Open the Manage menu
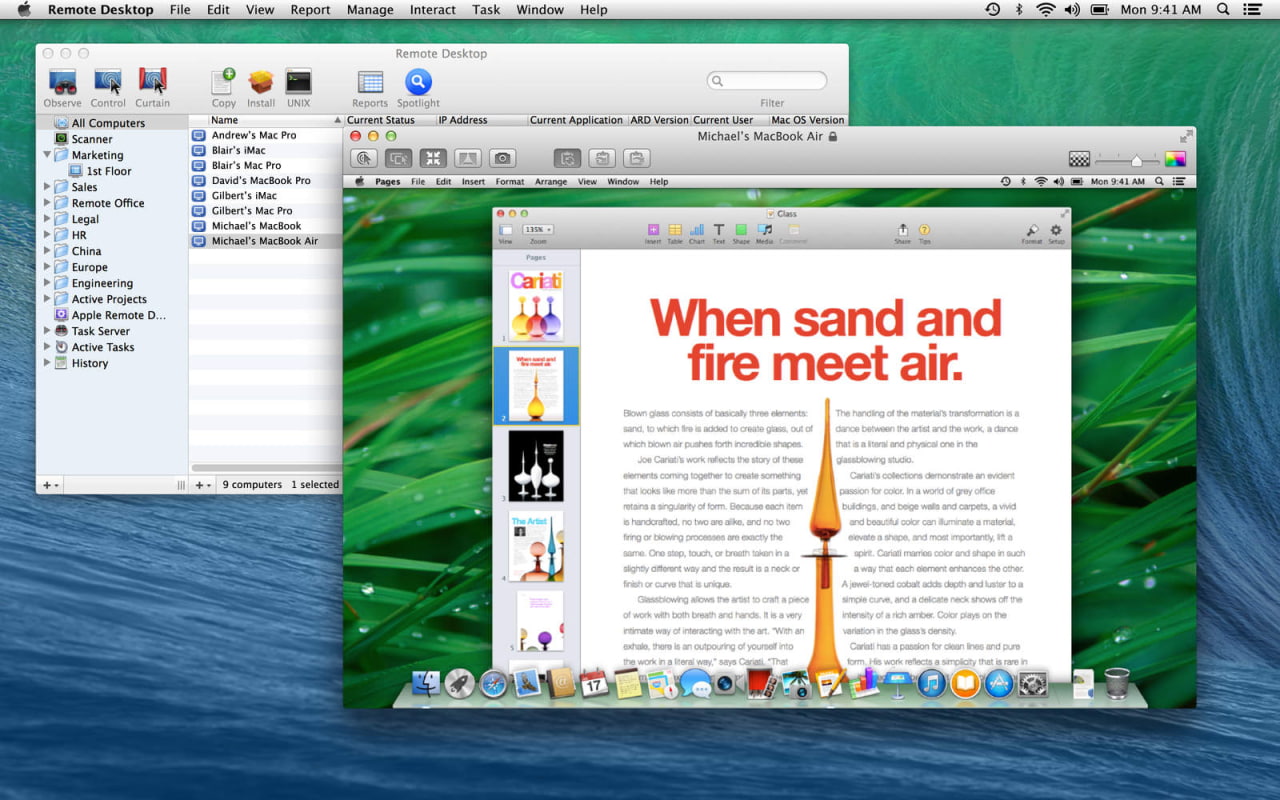 coord(370,10)
